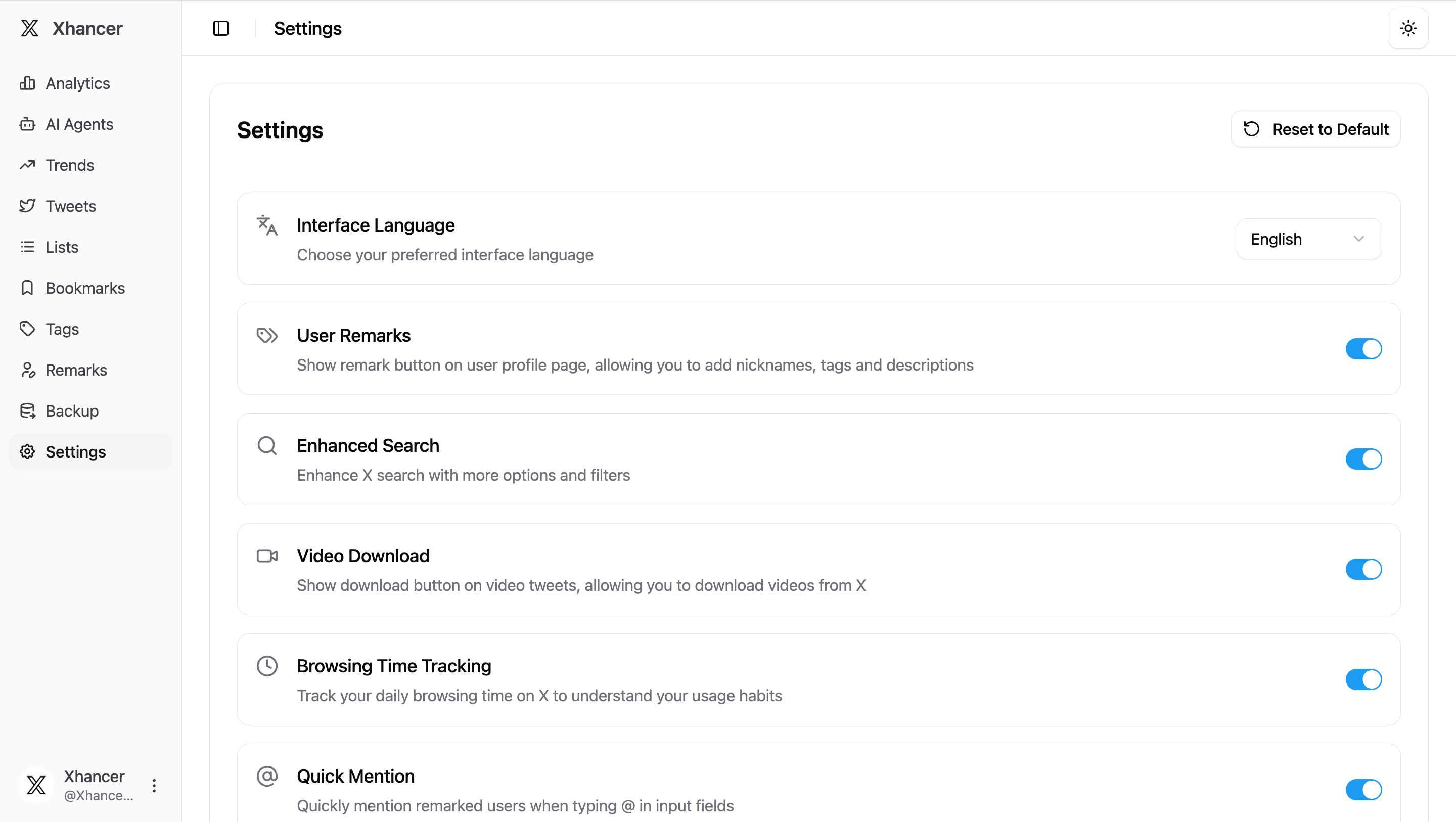
Task: Open the Remarks sidebar link
Action: [76, 370]
